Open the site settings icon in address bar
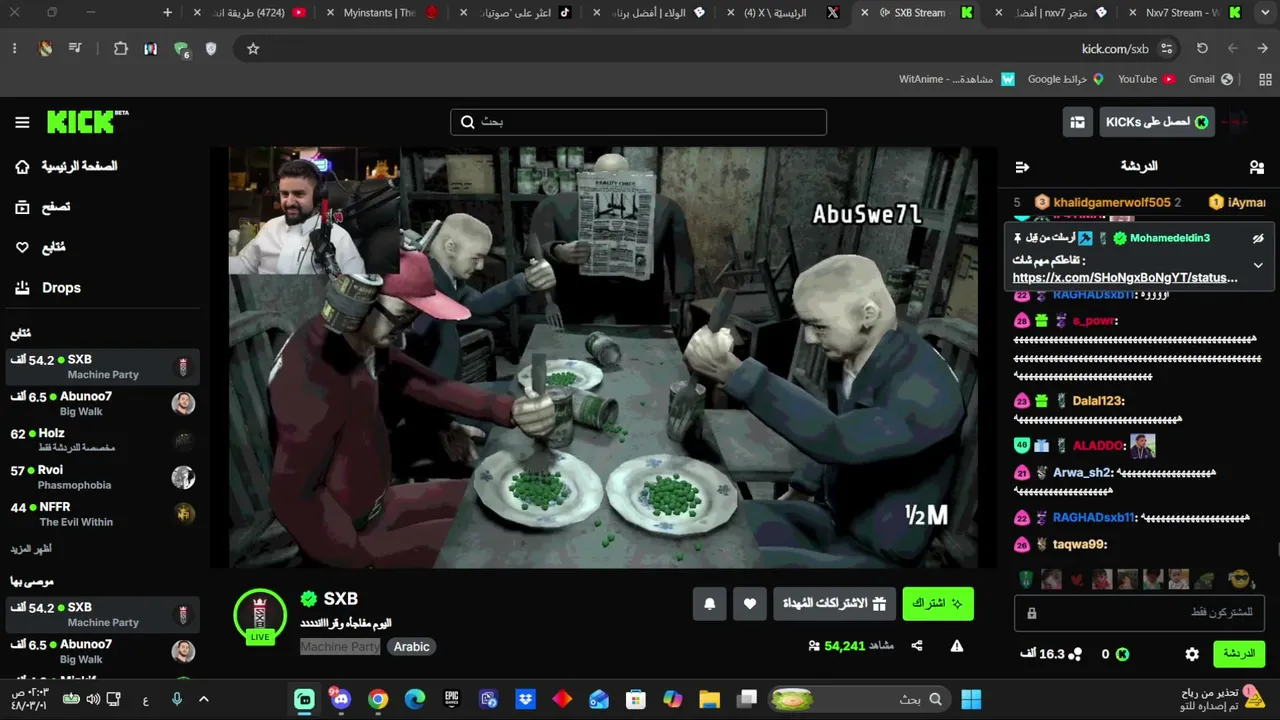 [1167, 48]
